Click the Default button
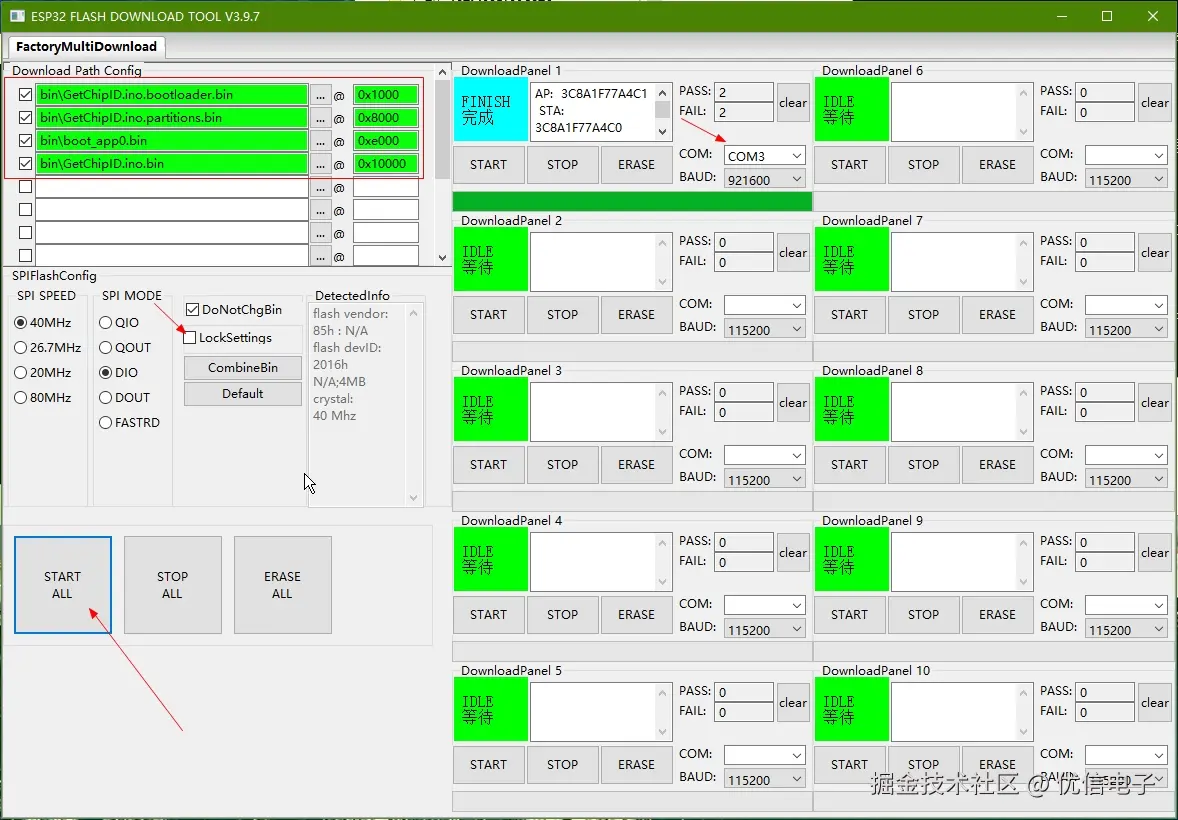 tap(243, 394)
